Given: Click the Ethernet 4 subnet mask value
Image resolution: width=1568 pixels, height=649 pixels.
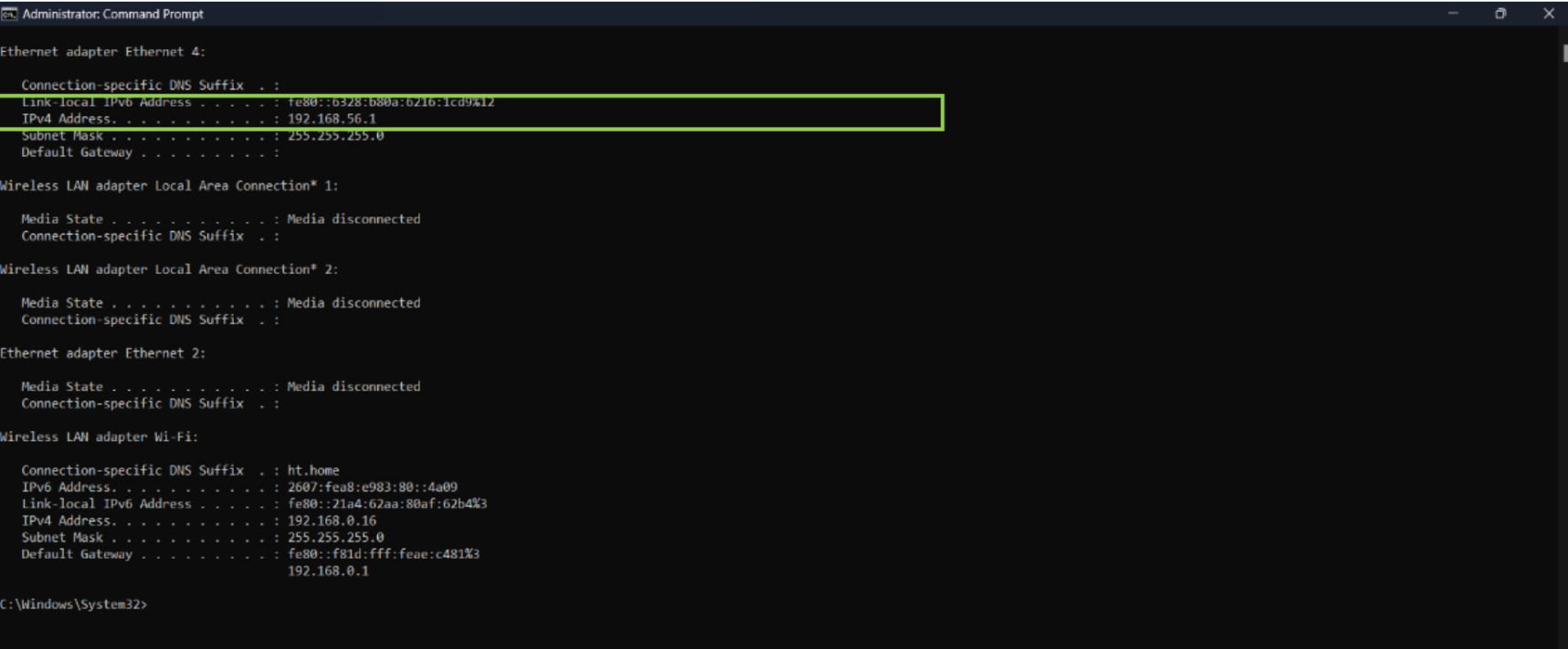Looking at the screenshot, I should point(335,136).
